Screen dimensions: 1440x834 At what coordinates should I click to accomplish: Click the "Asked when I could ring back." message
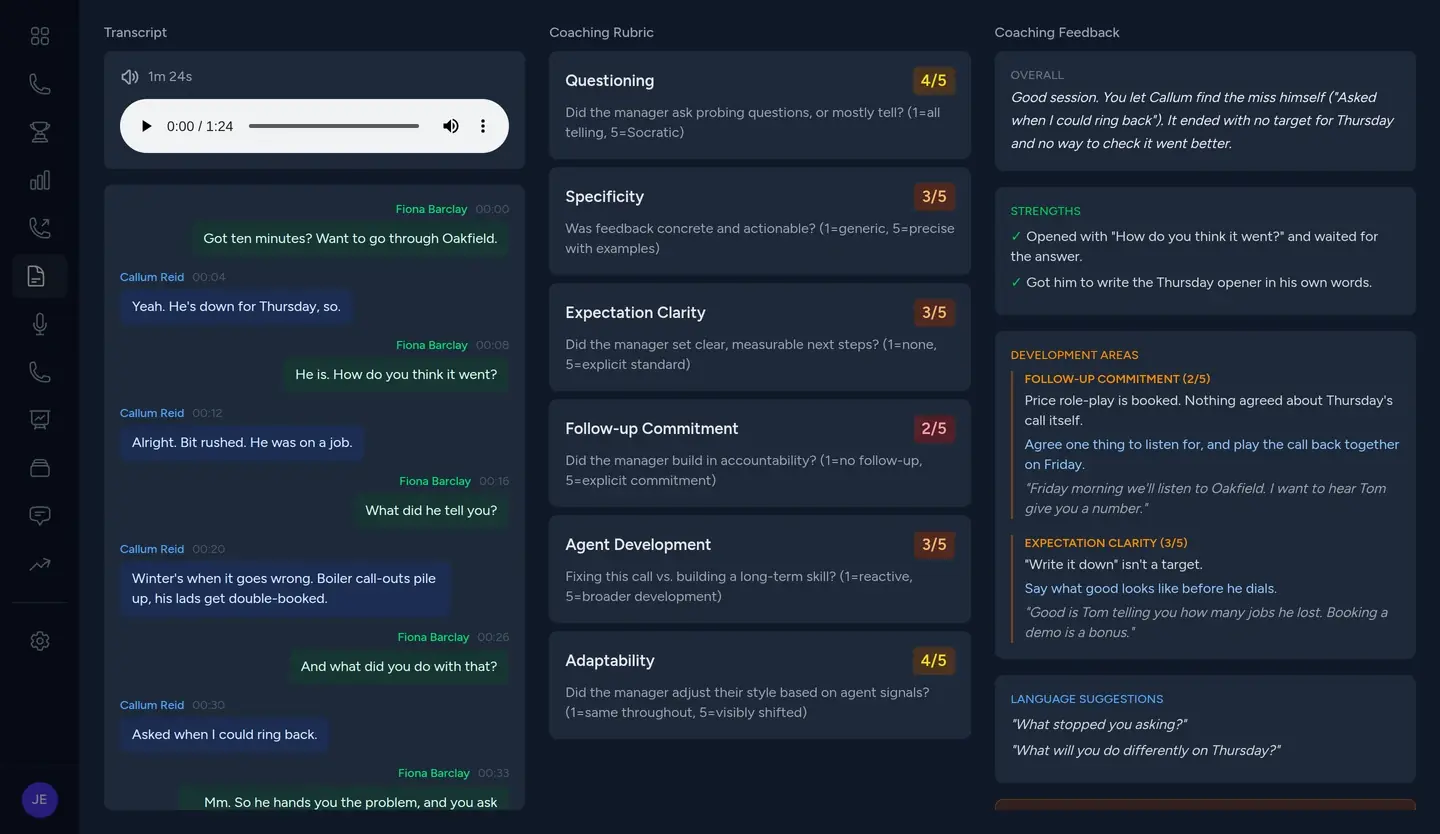(x=224, y=735)
